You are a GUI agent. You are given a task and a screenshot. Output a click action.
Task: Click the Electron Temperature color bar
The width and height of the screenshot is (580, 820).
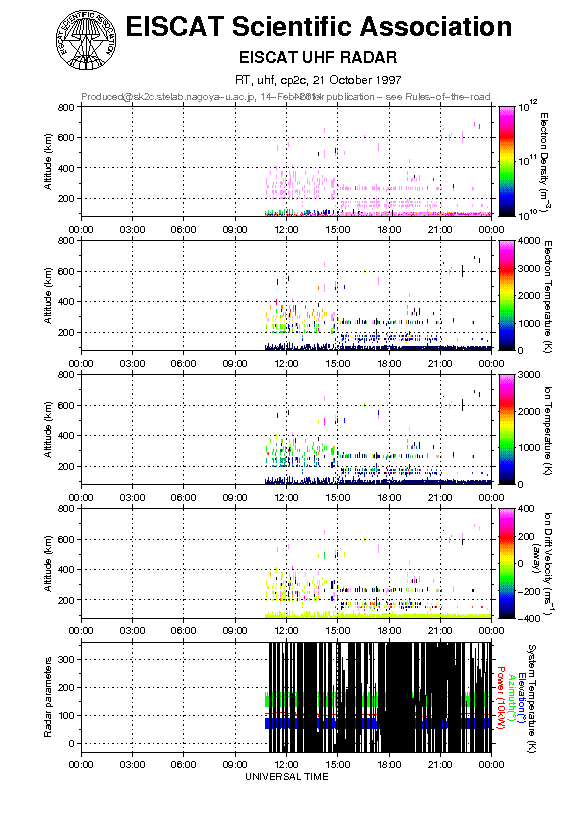coord(507,295)
